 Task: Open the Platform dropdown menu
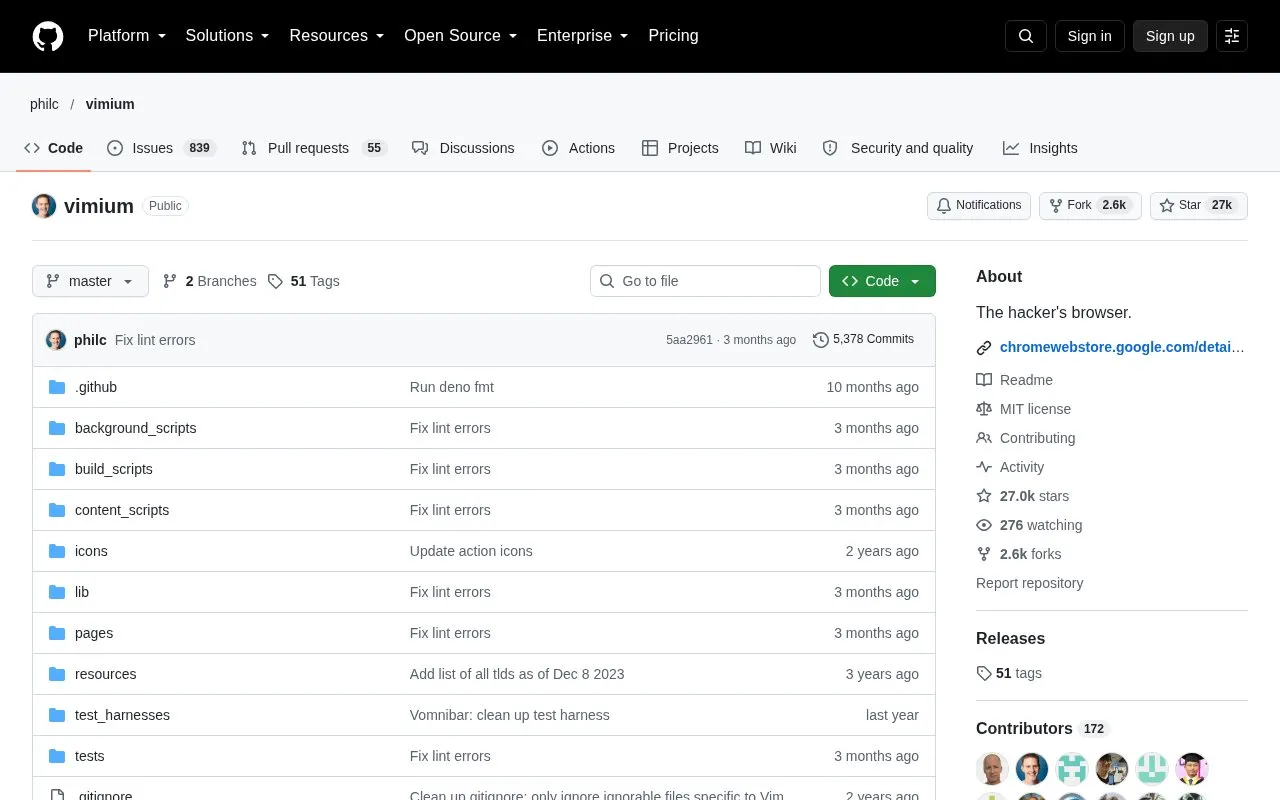(x=127, y=36)
